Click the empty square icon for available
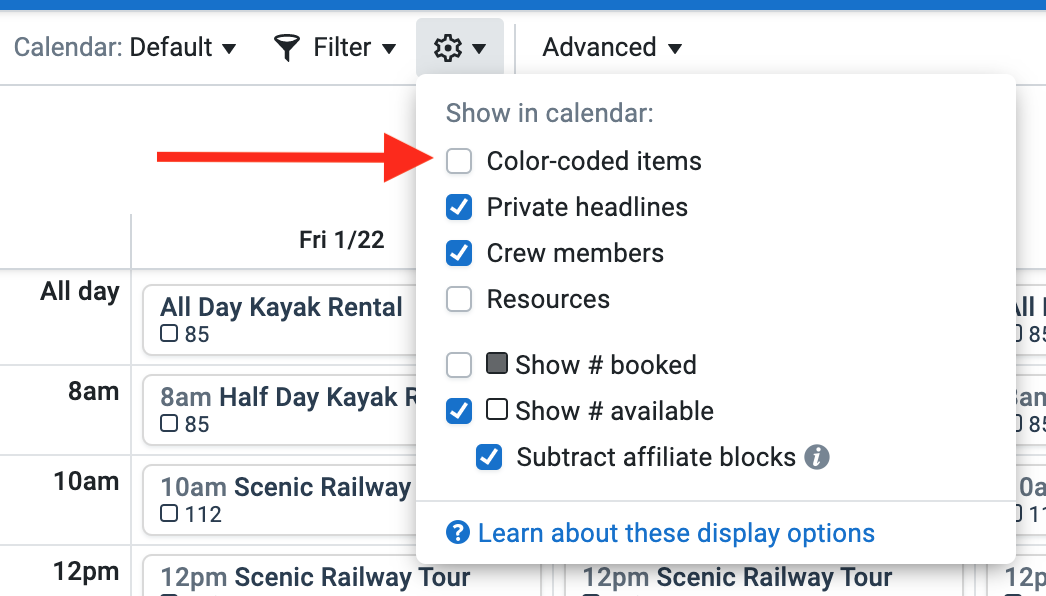The image size is (1046, 596). tap(497, 409)
